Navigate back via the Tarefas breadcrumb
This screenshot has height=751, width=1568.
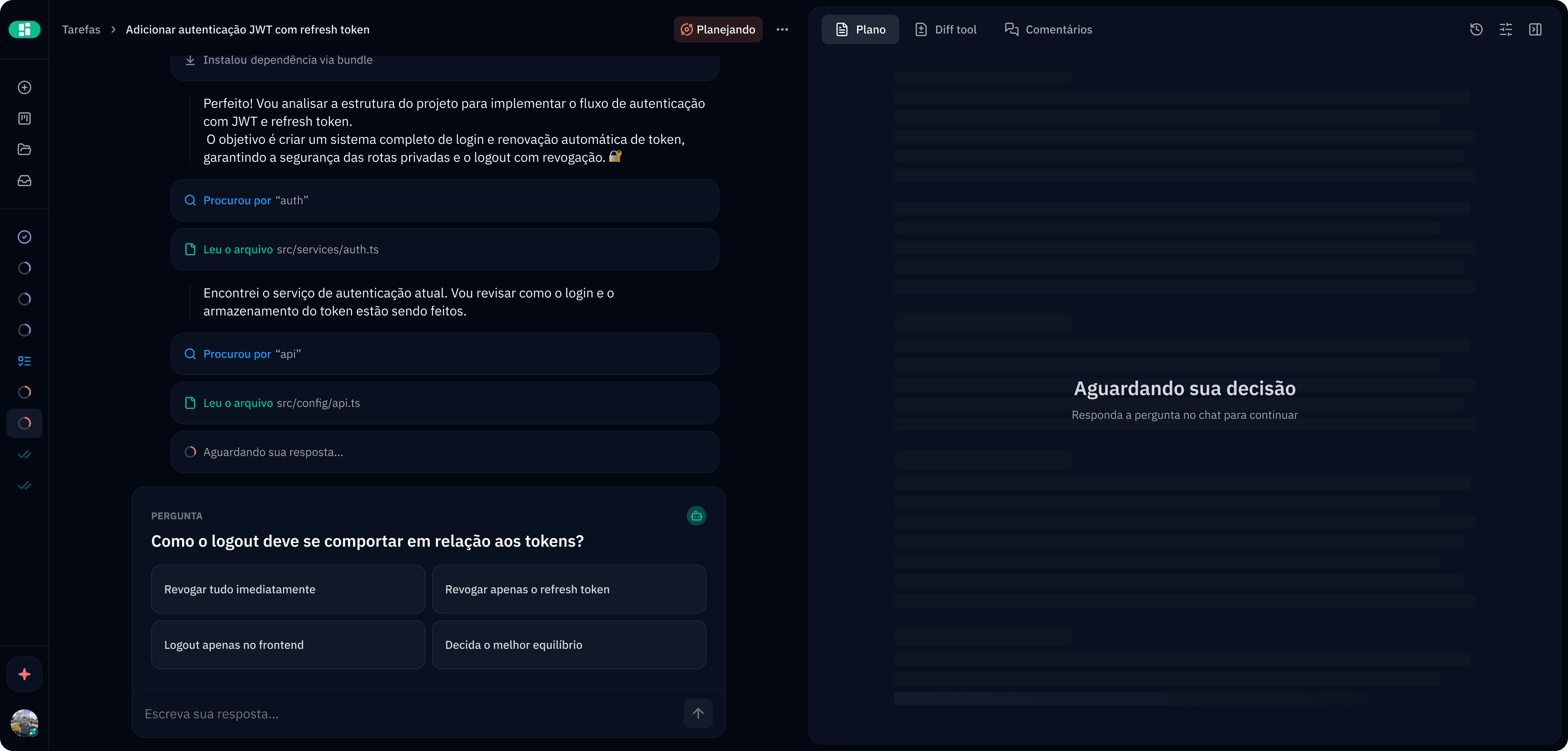coord(81,29)
